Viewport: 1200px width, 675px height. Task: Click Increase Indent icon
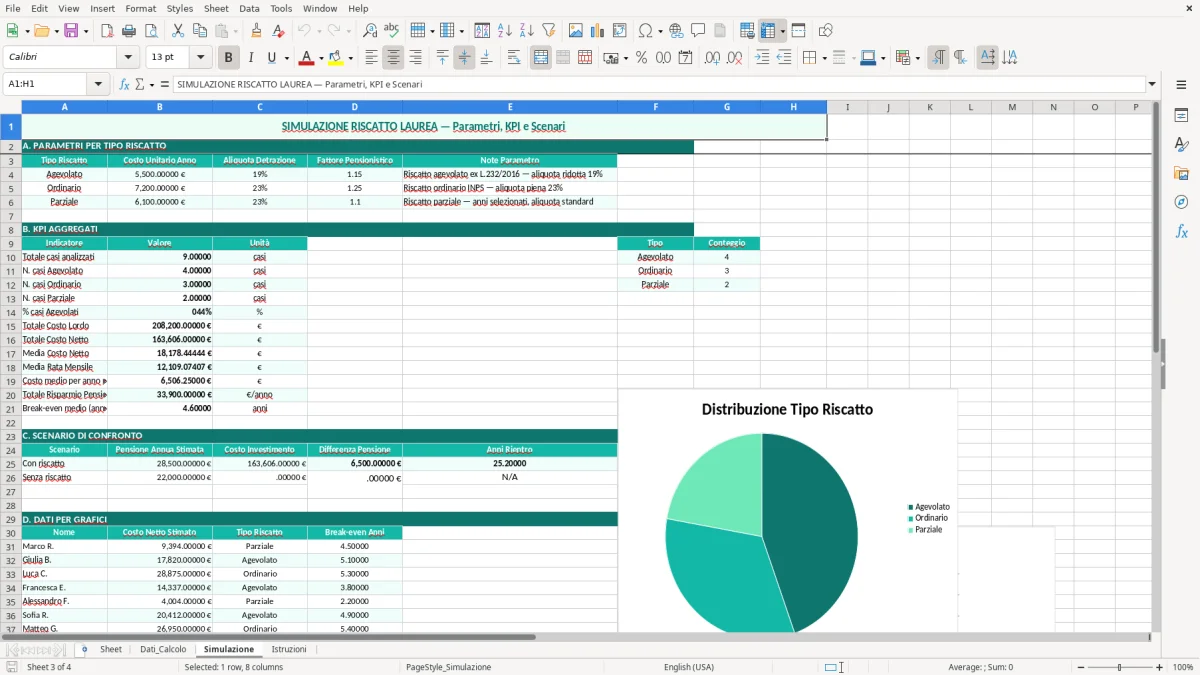762,58
